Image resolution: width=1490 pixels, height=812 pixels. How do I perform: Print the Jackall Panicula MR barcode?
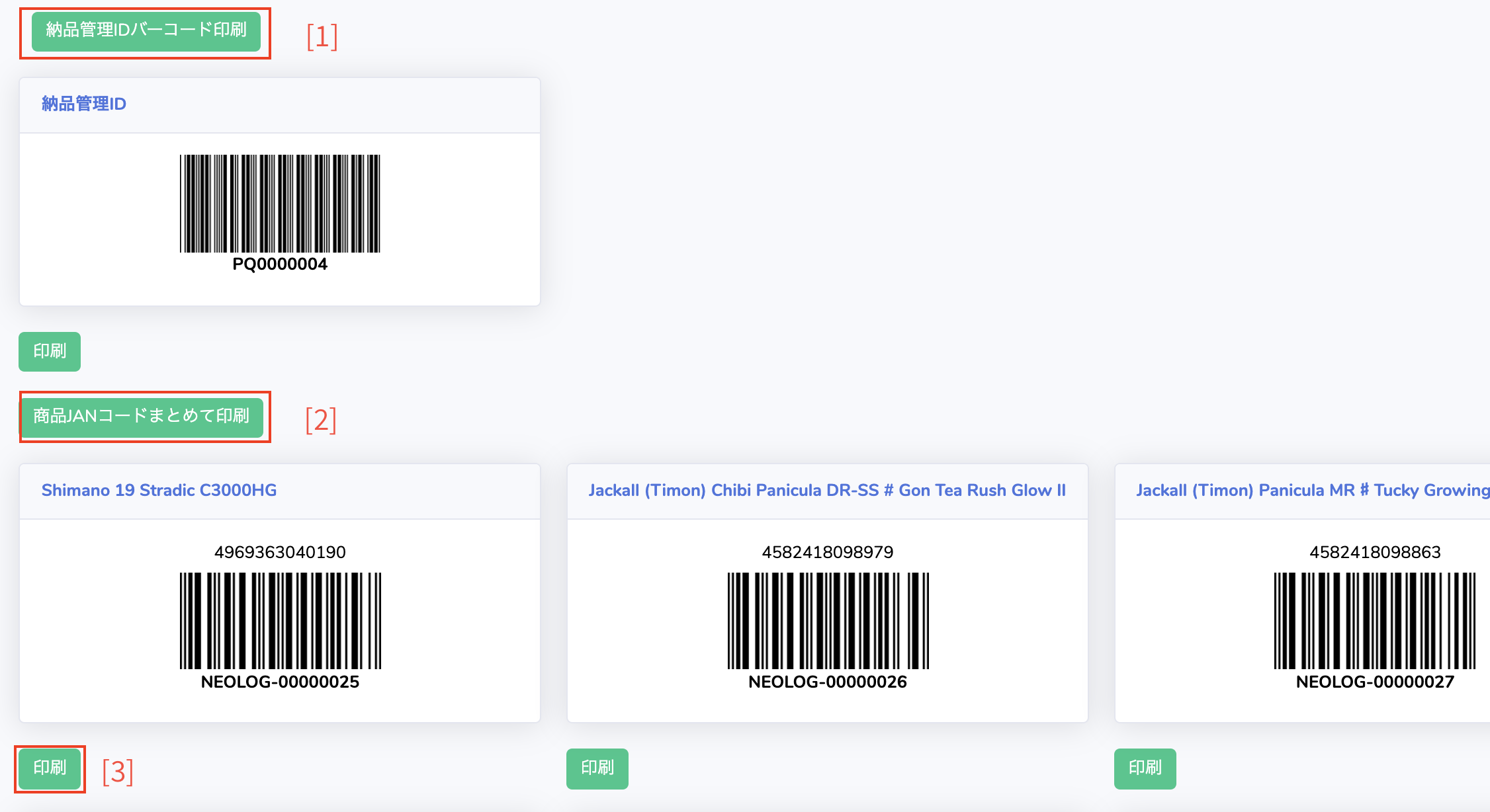point(1145,768)
